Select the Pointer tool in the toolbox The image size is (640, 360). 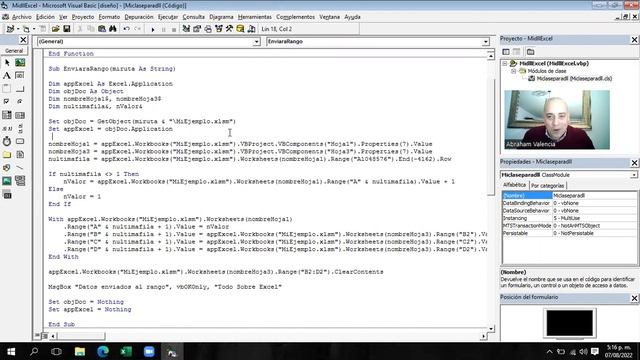[x=7, y=62]
